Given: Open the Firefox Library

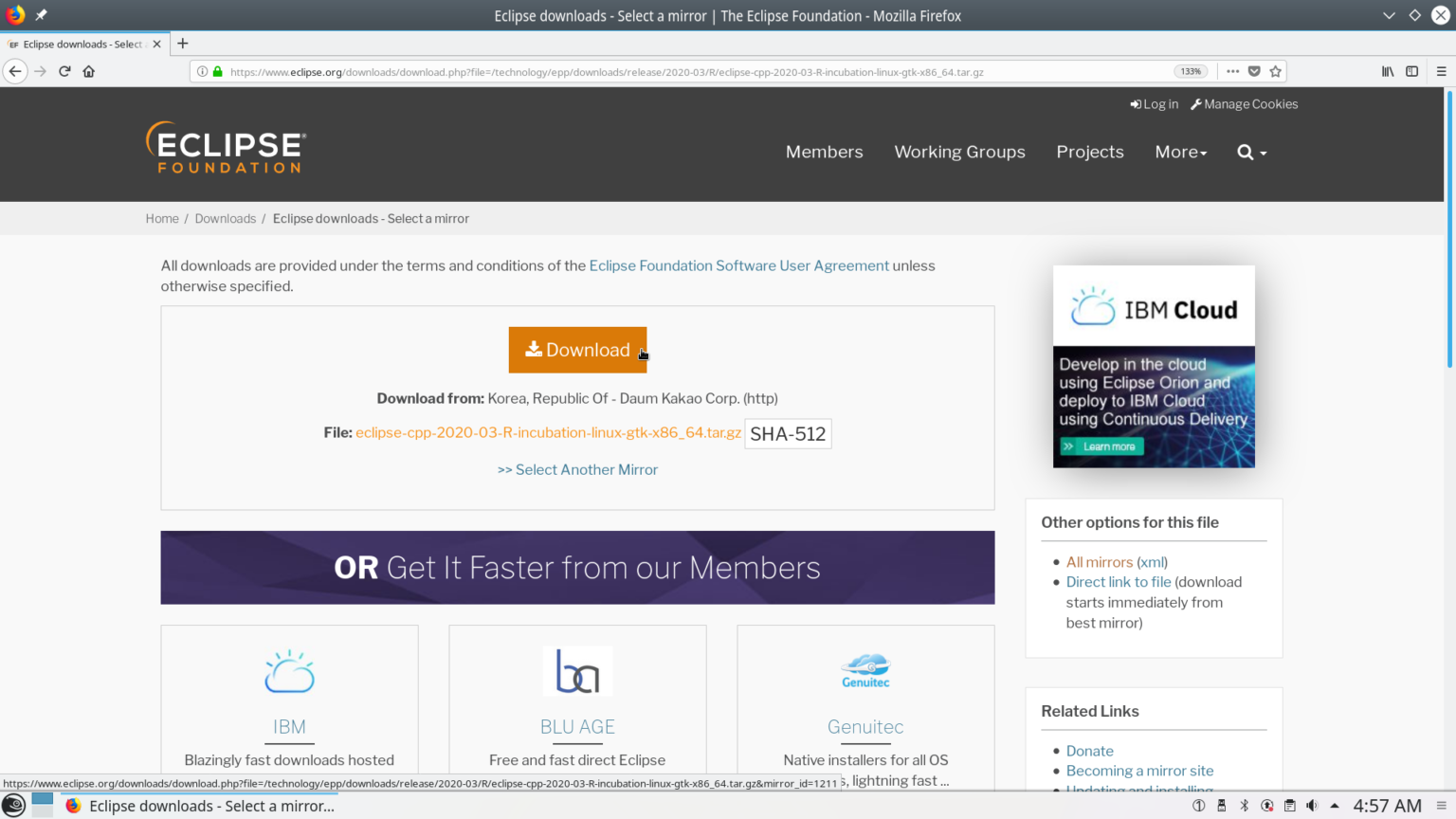Looking at the screenshot, I should pos(1386,71).
